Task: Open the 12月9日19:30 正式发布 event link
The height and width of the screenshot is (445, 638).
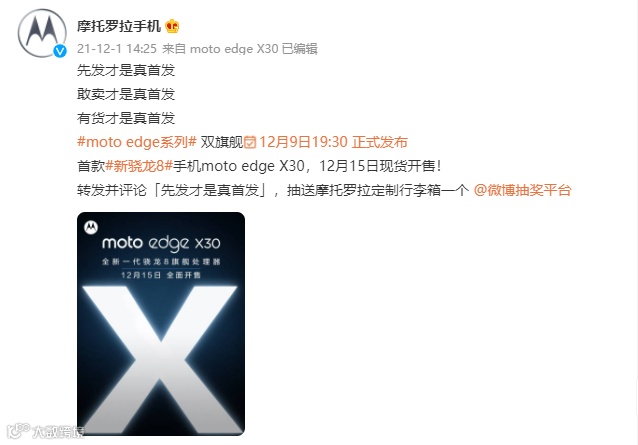Action: [x=333, y=142]
